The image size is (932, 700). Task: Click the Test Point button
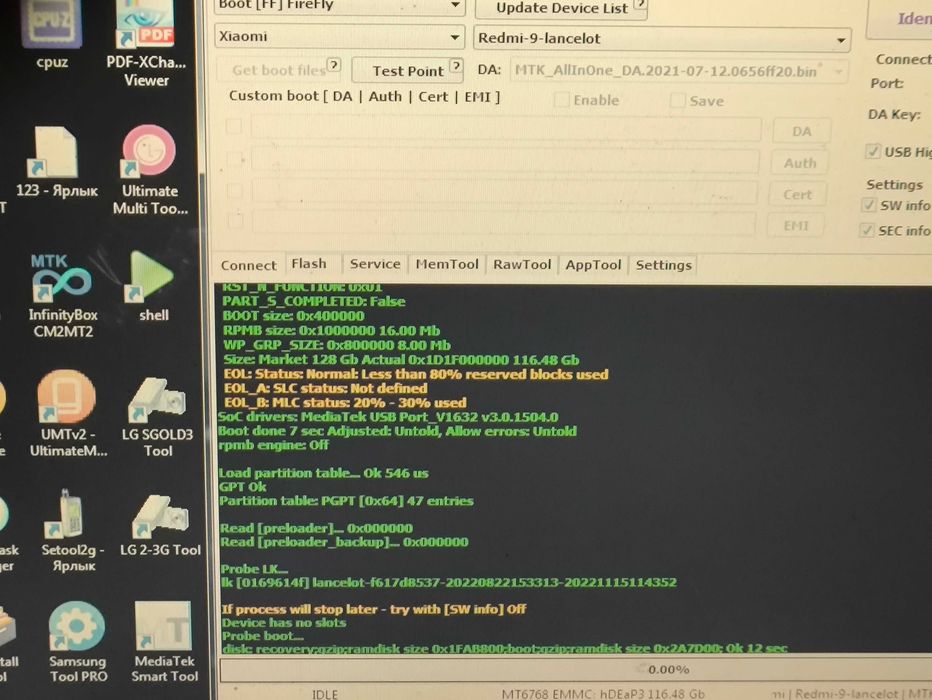point(408,71)
